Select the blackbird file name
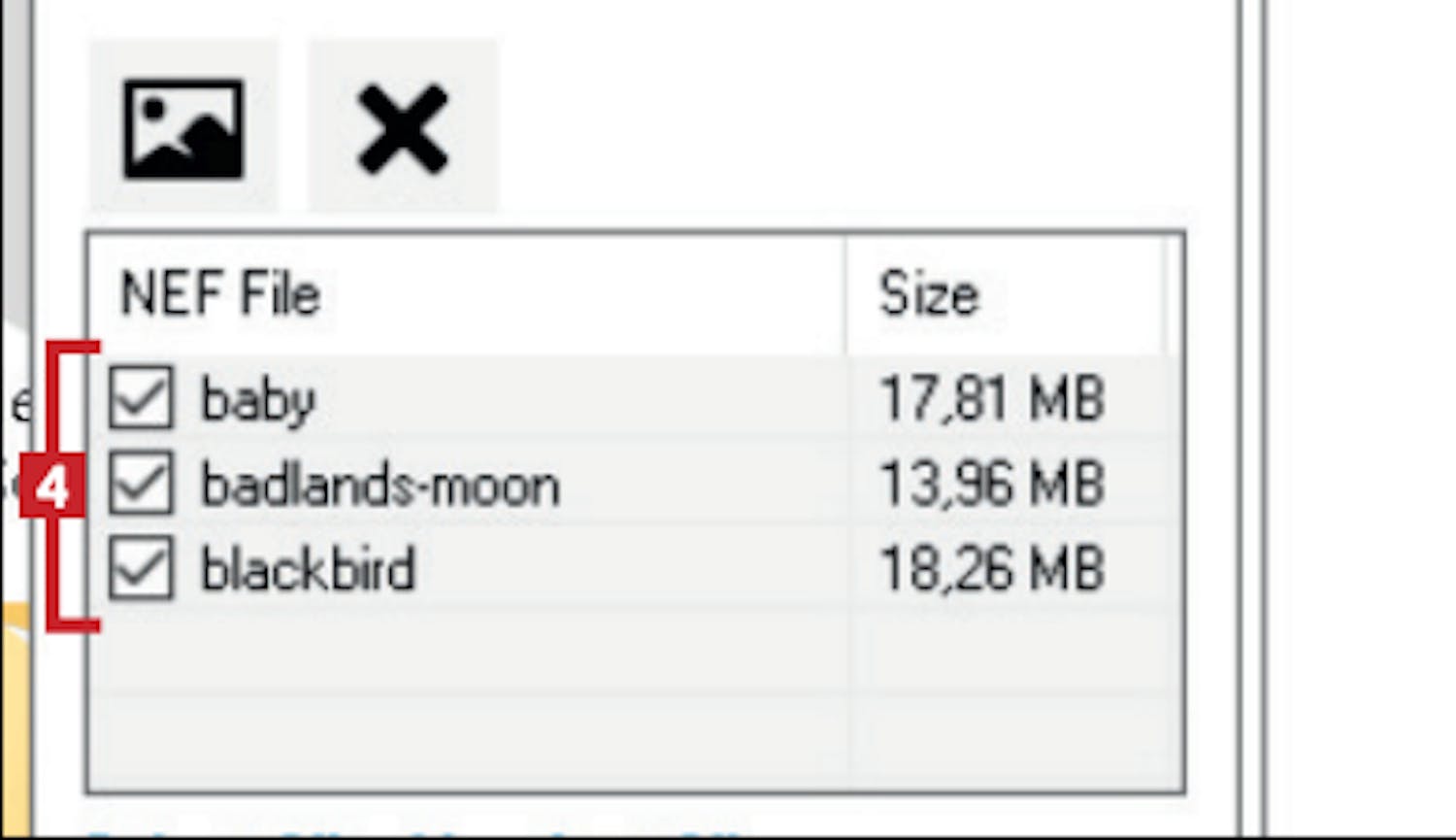 click(308, 570)
